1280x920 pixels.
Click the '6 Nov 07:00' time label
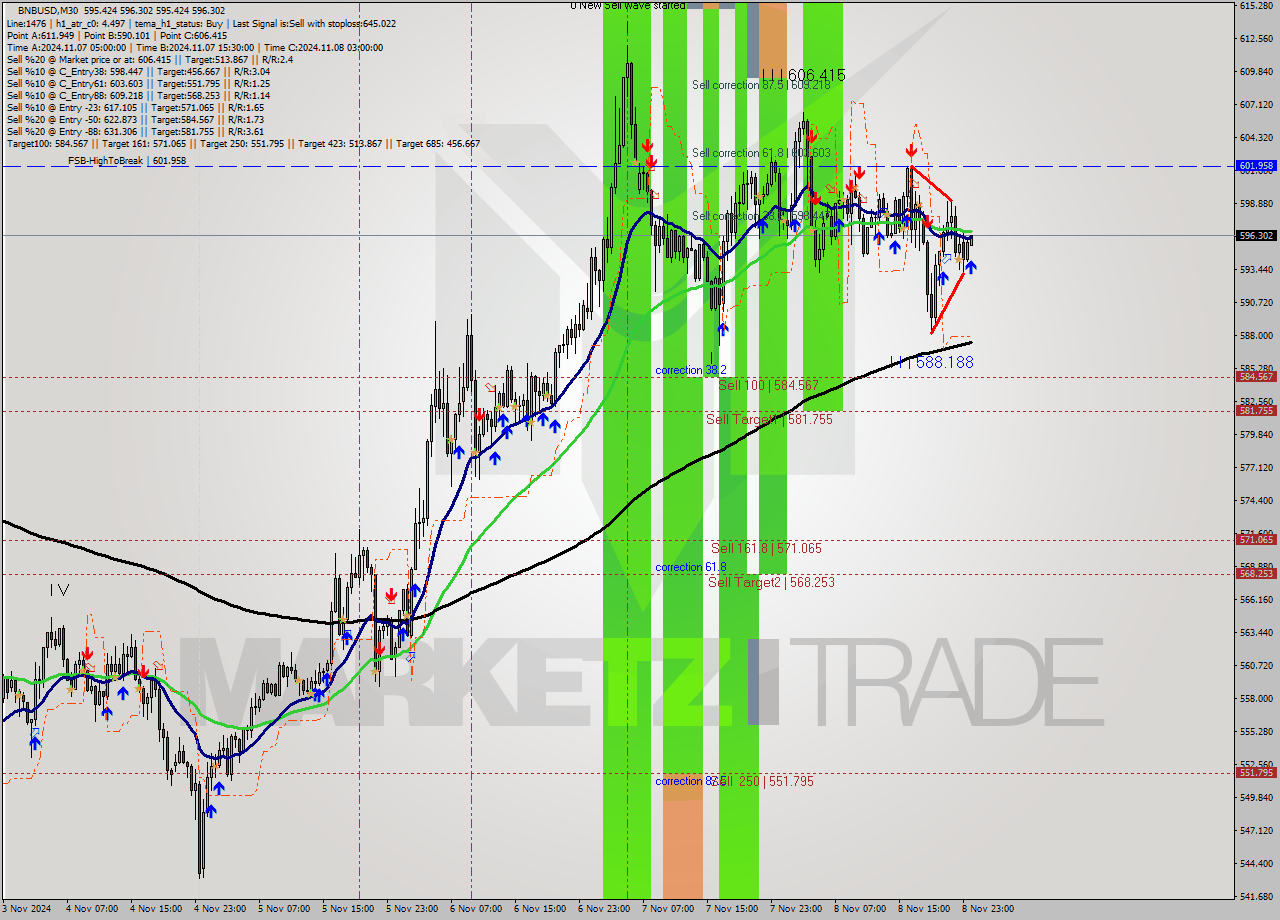click(x=477, y=909)
